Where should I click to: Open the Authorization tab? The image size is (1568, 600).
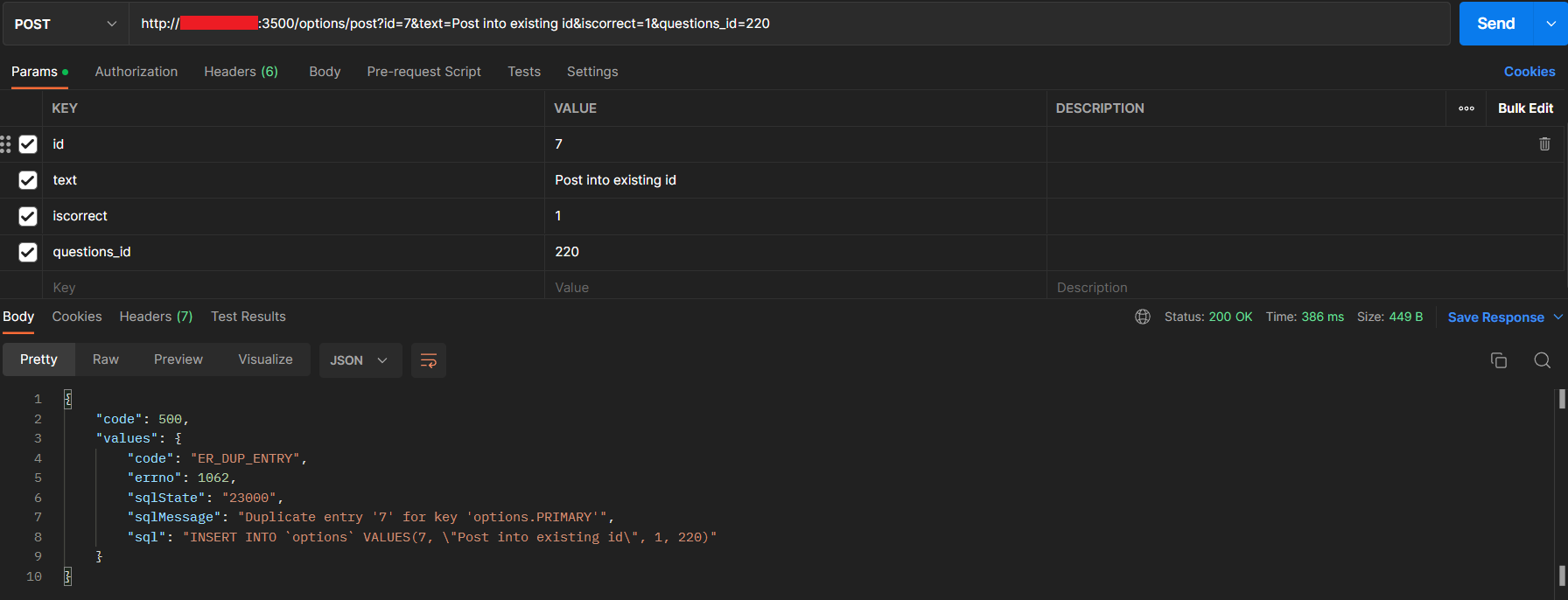click(136, 72)
